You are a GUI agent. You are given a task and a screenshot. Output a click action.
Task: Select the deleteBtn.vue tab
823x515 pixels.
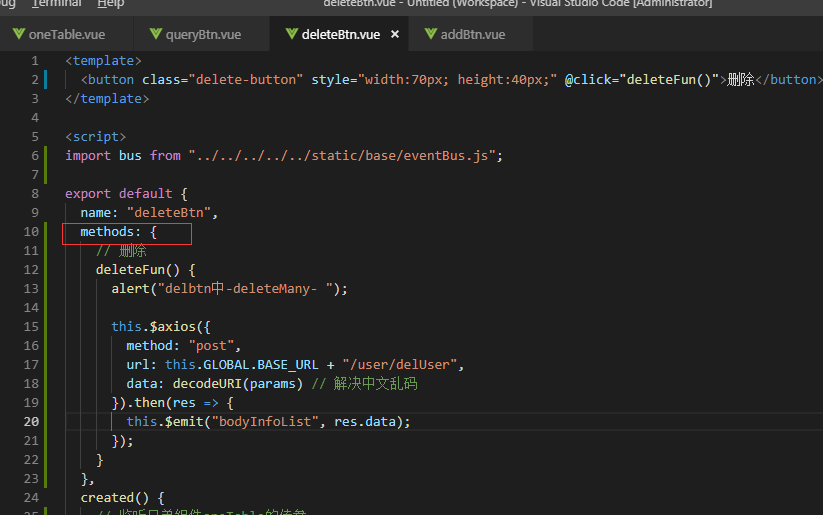[x=340, y=34]
